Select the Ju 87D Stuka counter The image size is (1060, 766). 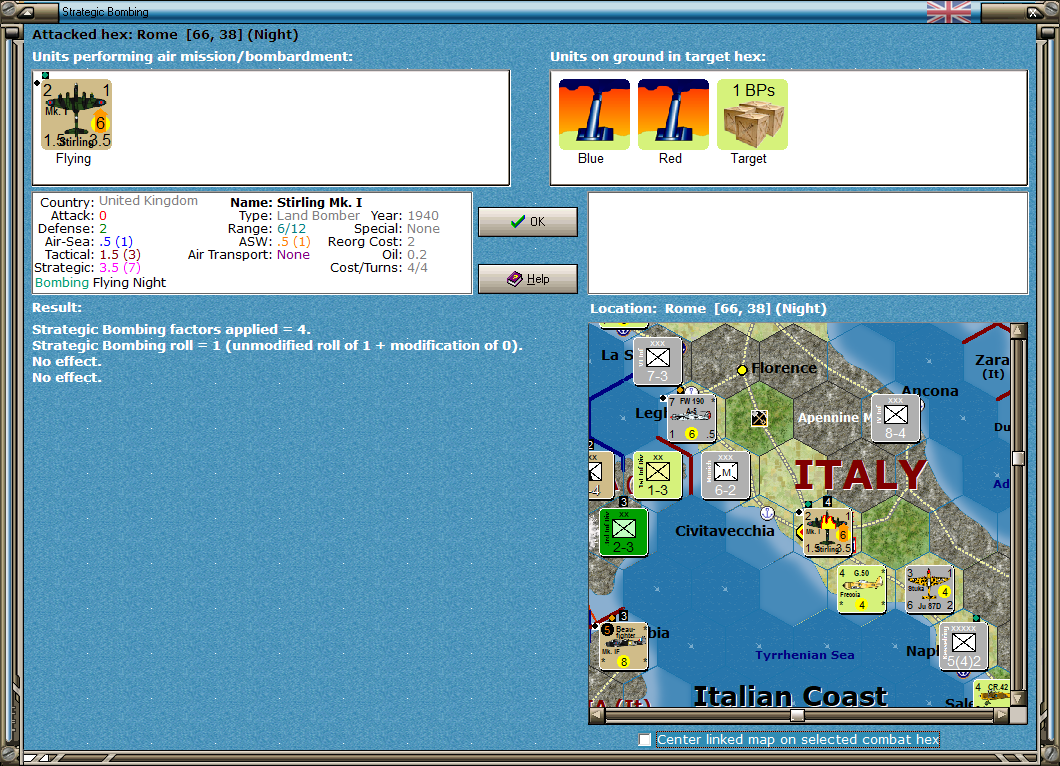(930, 590)
